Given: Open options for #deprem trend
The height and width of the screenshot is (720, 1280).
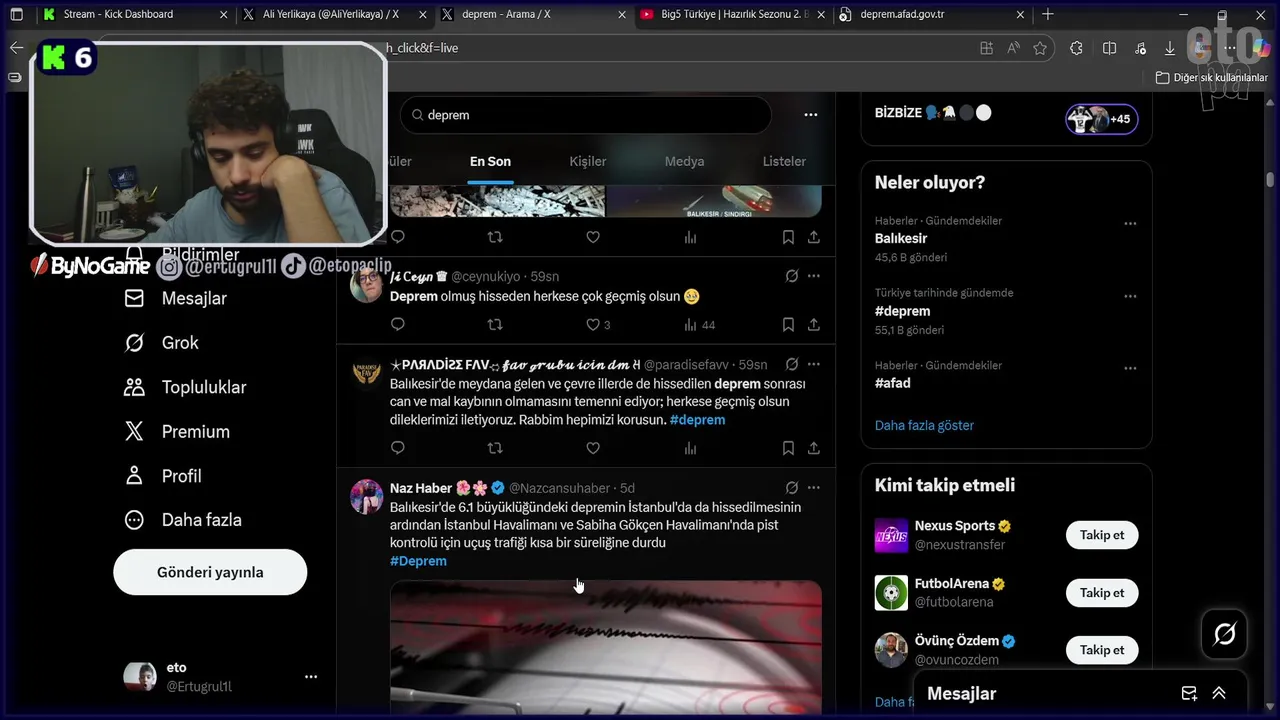Looking at the screenshot, I should (x=1130, y=297).
